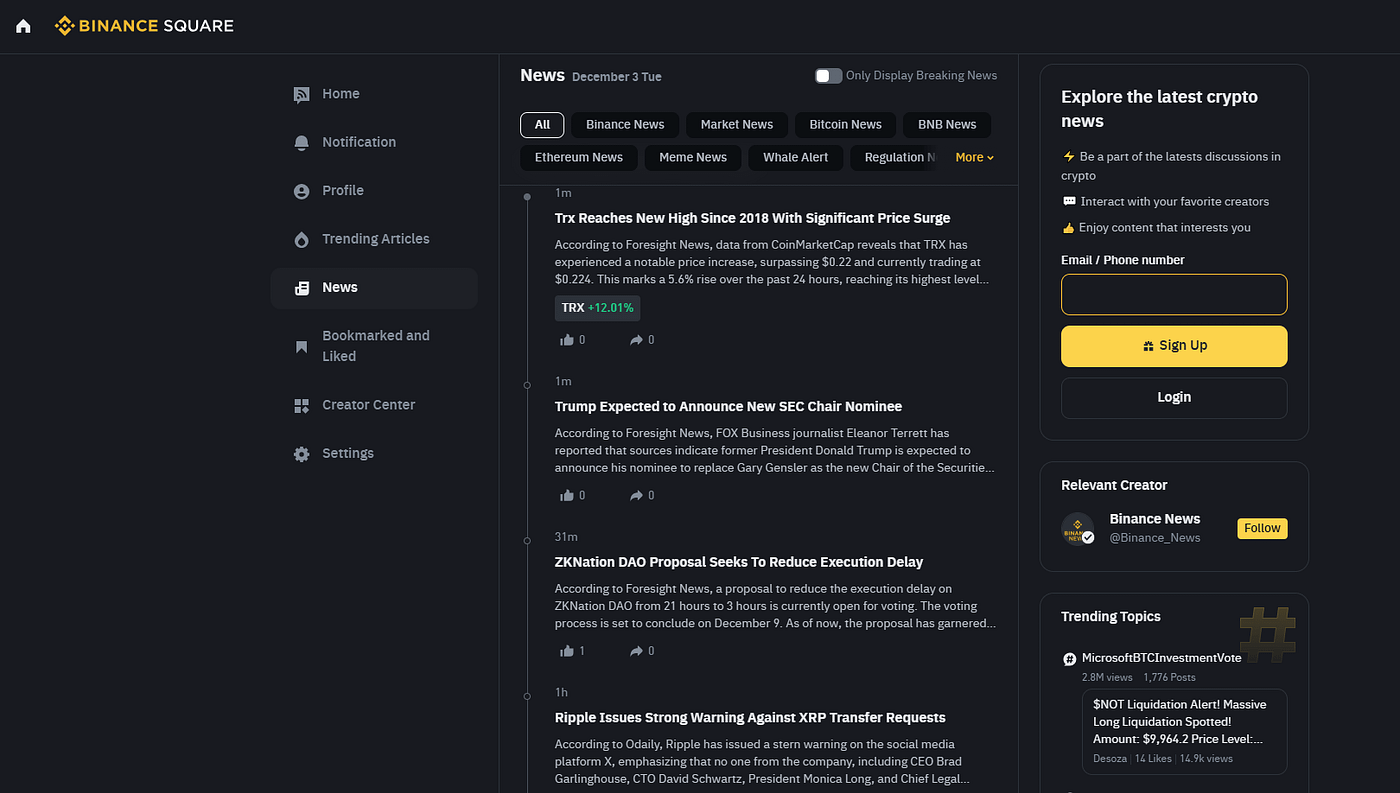Click the Trending Articles flame icon
Screen dimensions: 1400x793
coord(301,239)
